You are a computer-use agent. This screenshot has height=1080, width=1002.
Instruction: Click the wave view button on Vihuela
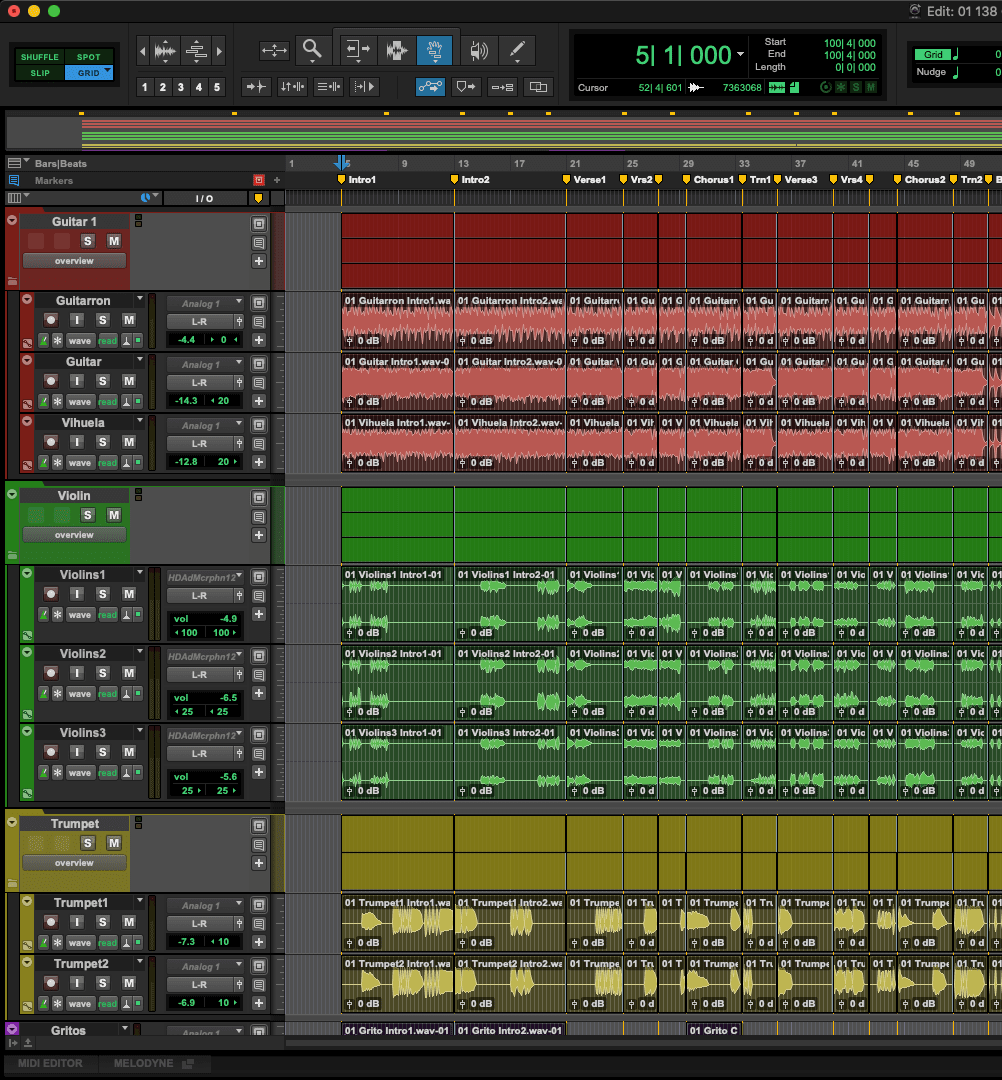click(80, 463)
